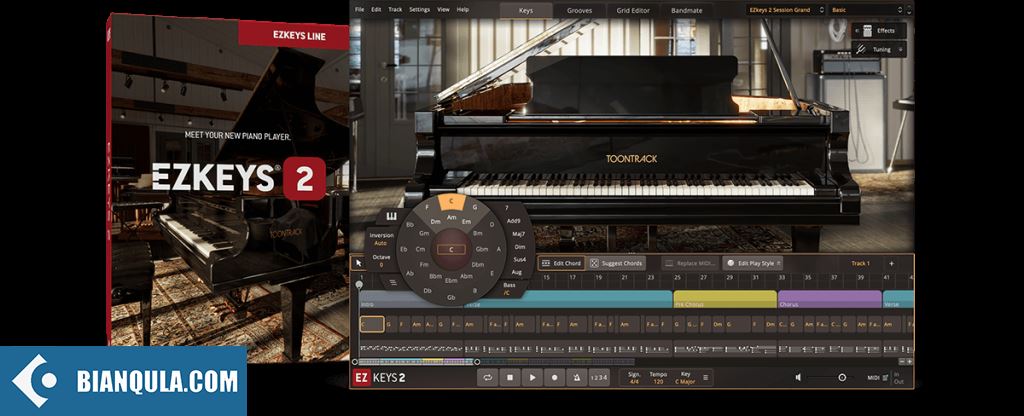The height and width of the screenshot is (416, 1024).
Task: Start recording with the record button
Action: point(554,377)
